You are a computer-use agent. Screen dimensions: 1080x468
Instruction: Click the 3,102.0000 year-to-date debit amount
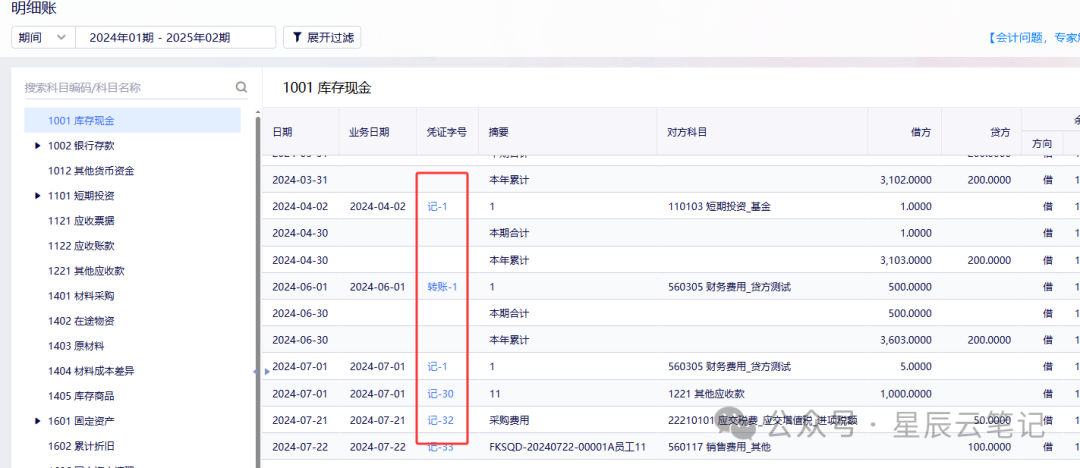tap(906, 179)
